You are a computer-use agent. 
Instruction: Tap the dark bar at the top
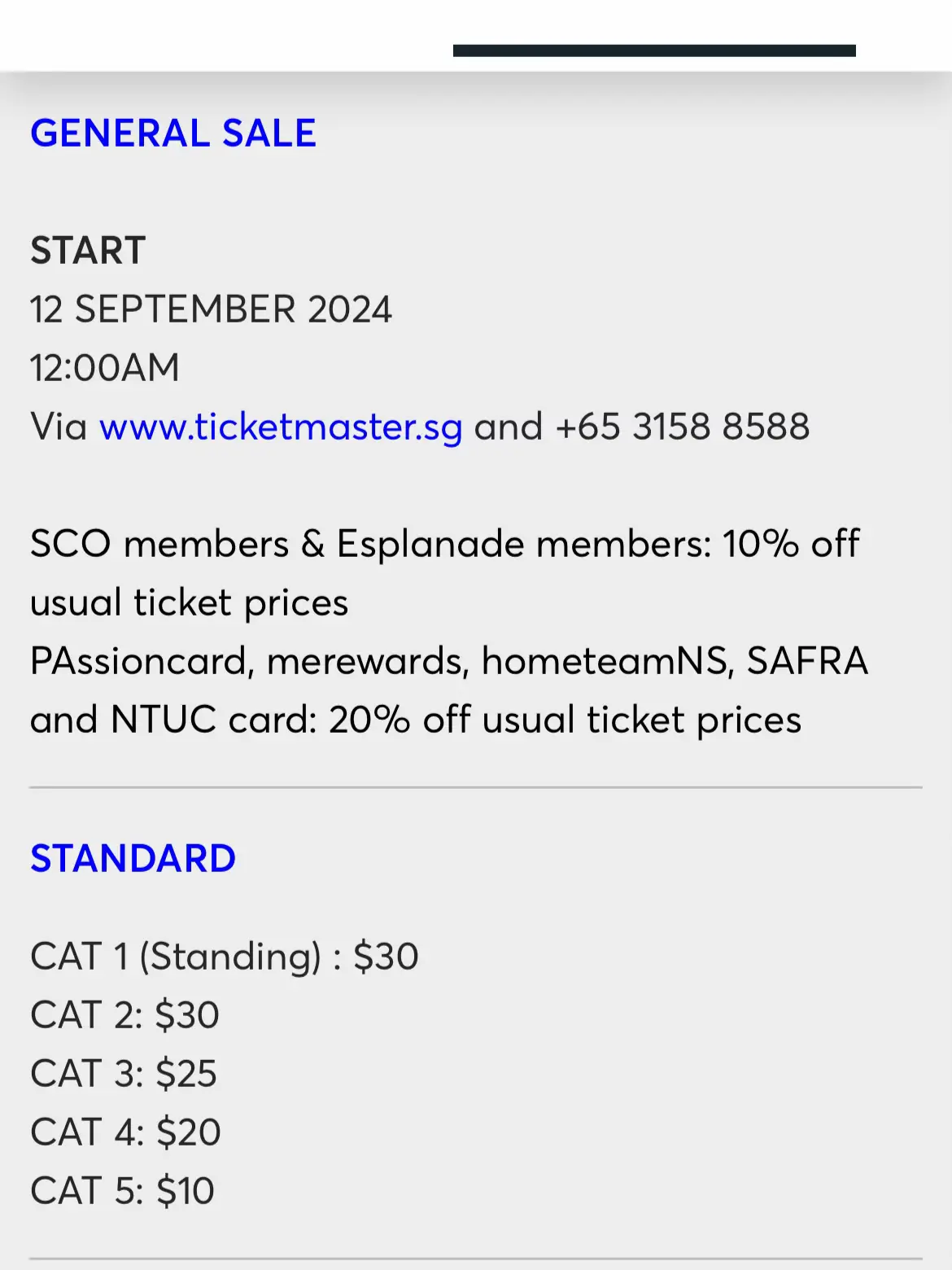654,50
